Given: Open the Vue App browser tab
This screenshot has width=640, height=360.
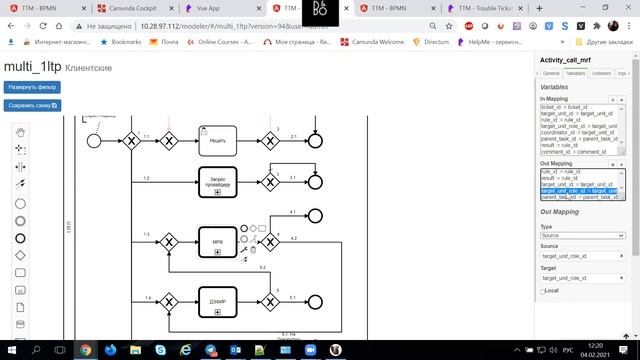Looking at the screenshot, I should (223, 8).
